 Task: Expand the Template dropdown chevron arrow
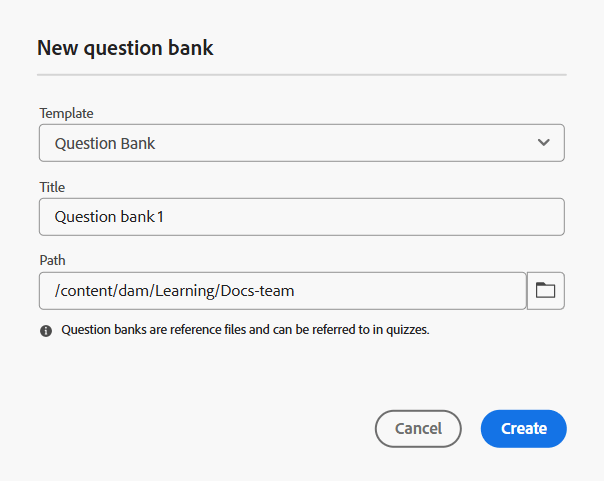tap(544, 142)
